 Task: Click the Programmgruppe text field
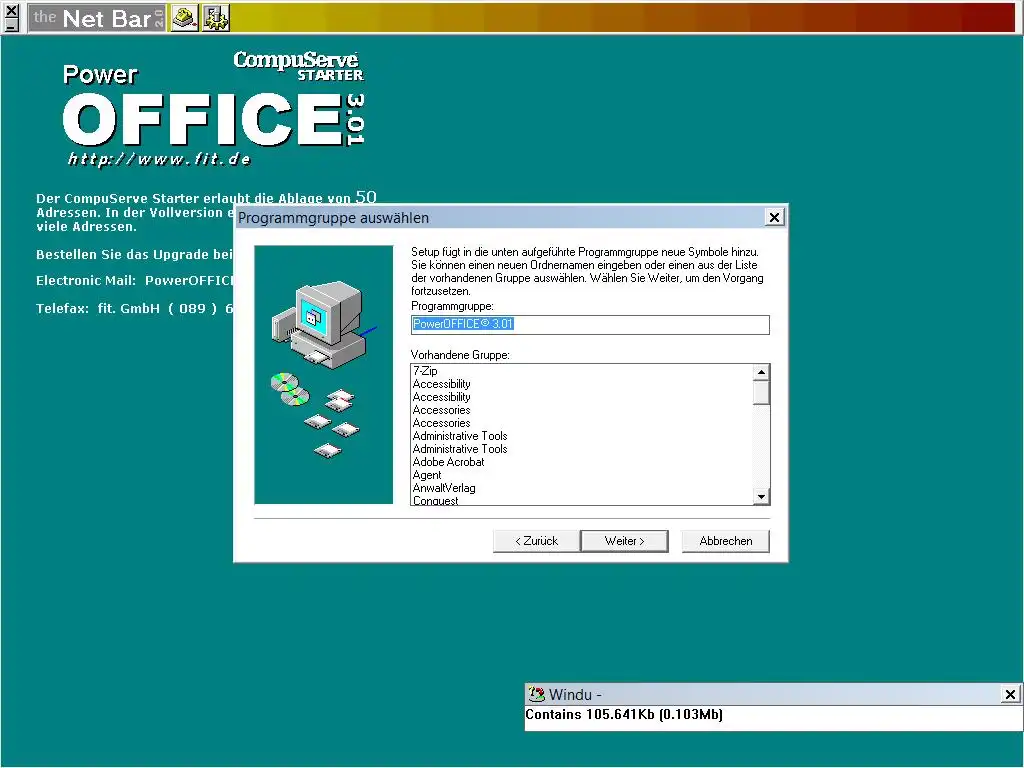coord(590,325)
